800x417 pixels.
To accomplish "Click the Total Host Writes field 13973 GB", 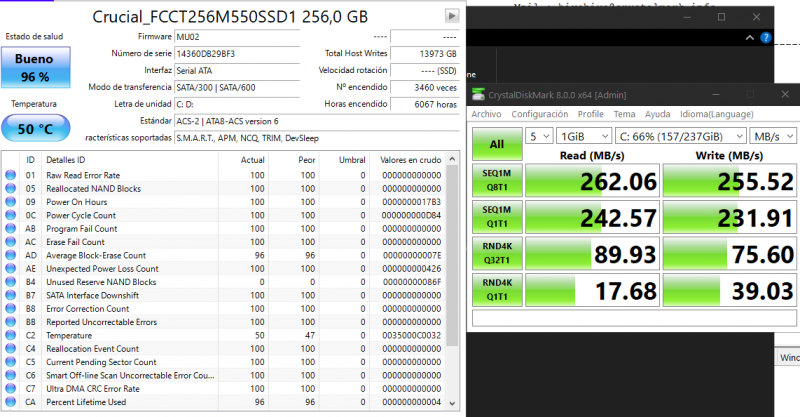I will 425,54.
